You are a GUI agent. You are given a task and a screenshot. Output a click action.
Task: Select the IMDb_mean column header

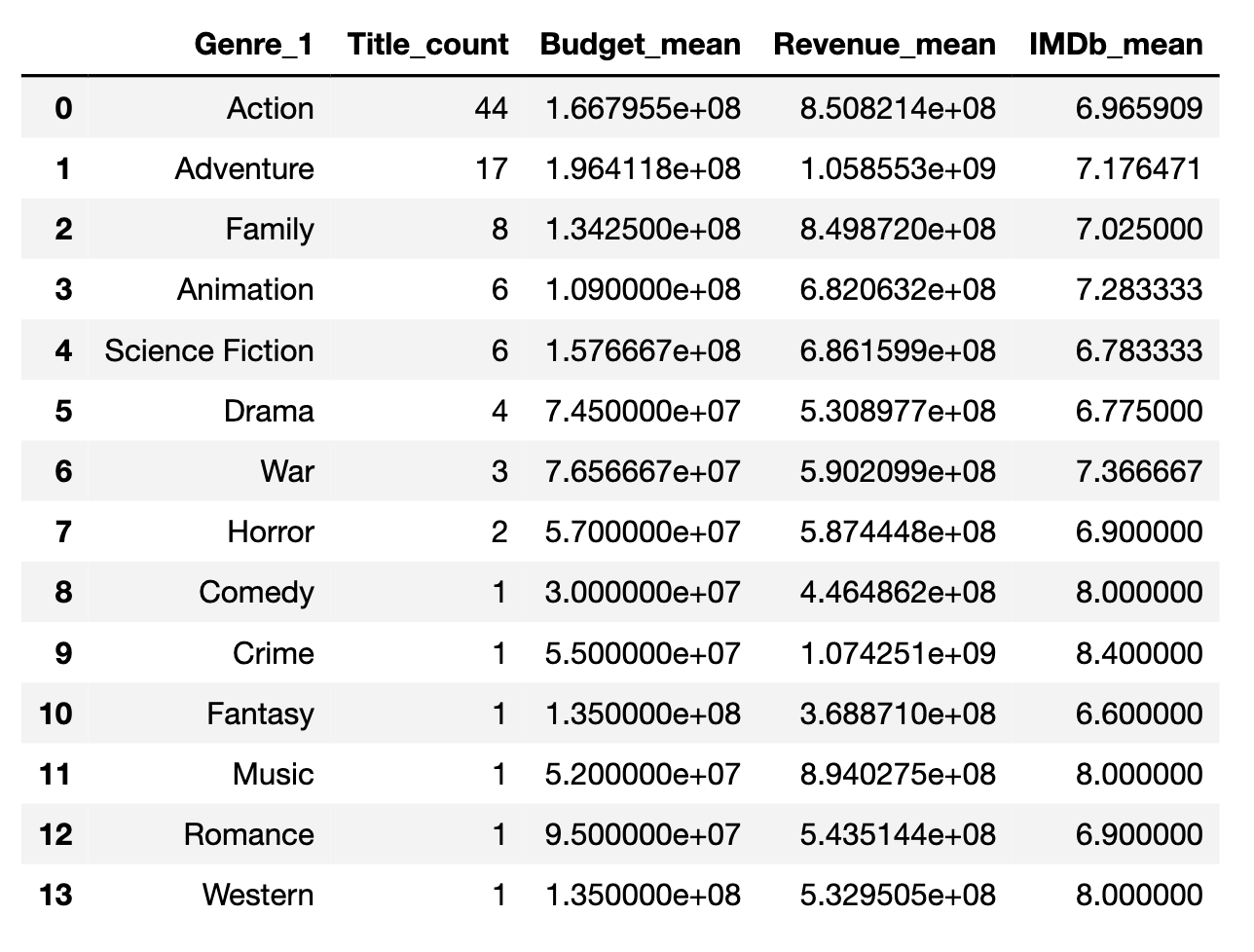click(1115, 45)
